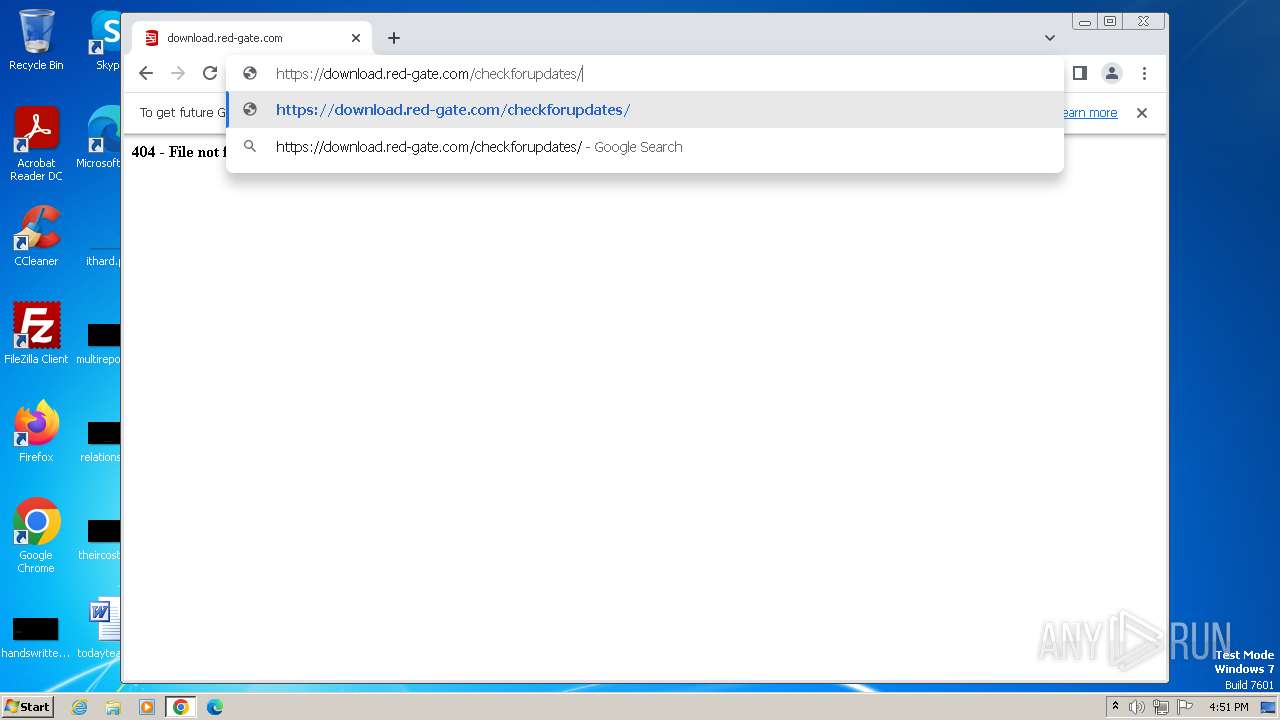This screenshot has height=720, width=1280.
Task: Open the Microsoft Edge desktop shortcut
Action: tap(100, 138)
